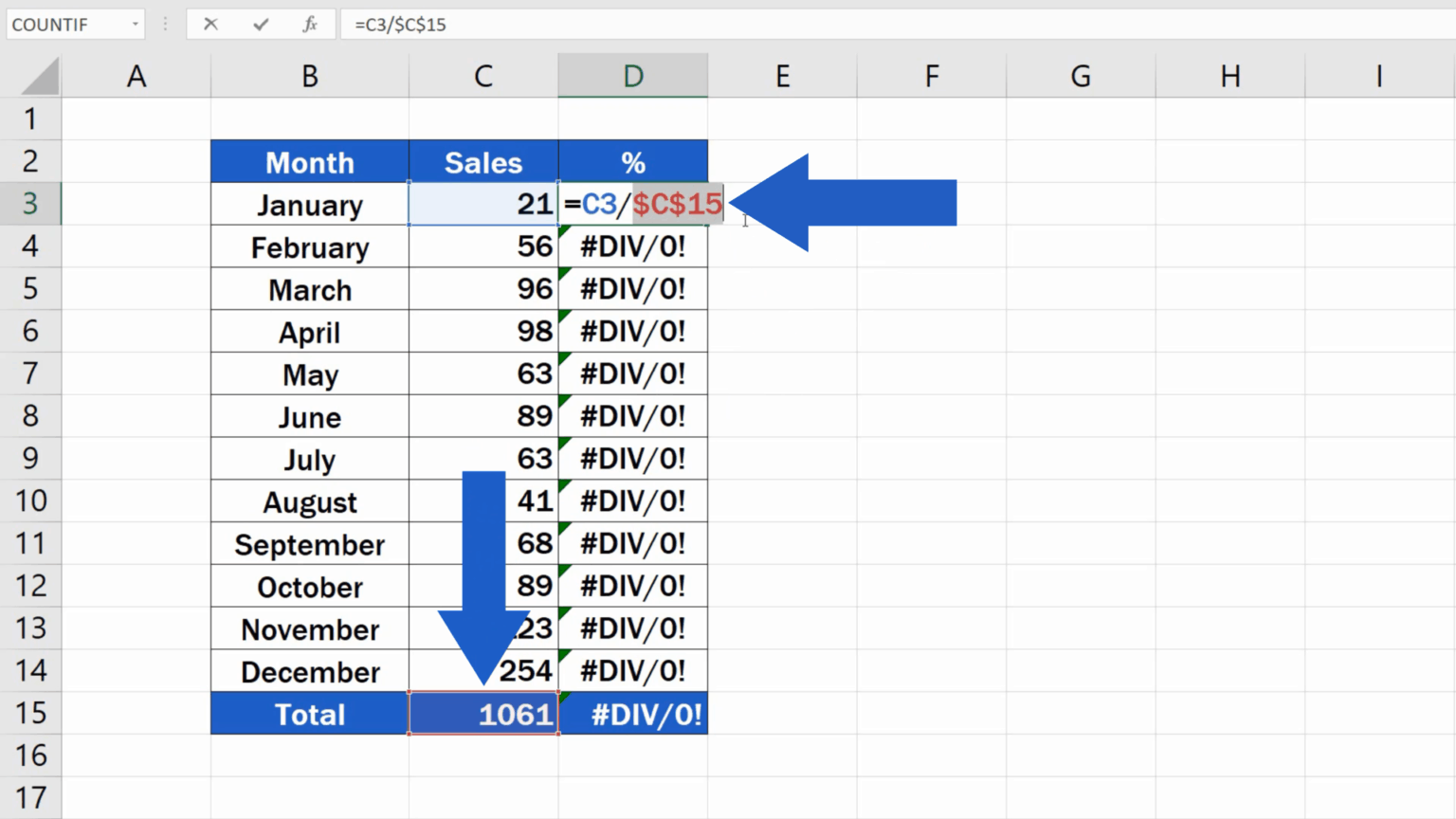Screen dimensions: 1456x819
Task: Open the Insert Function (fx) dialog
Action: click(x=310, y=25)
